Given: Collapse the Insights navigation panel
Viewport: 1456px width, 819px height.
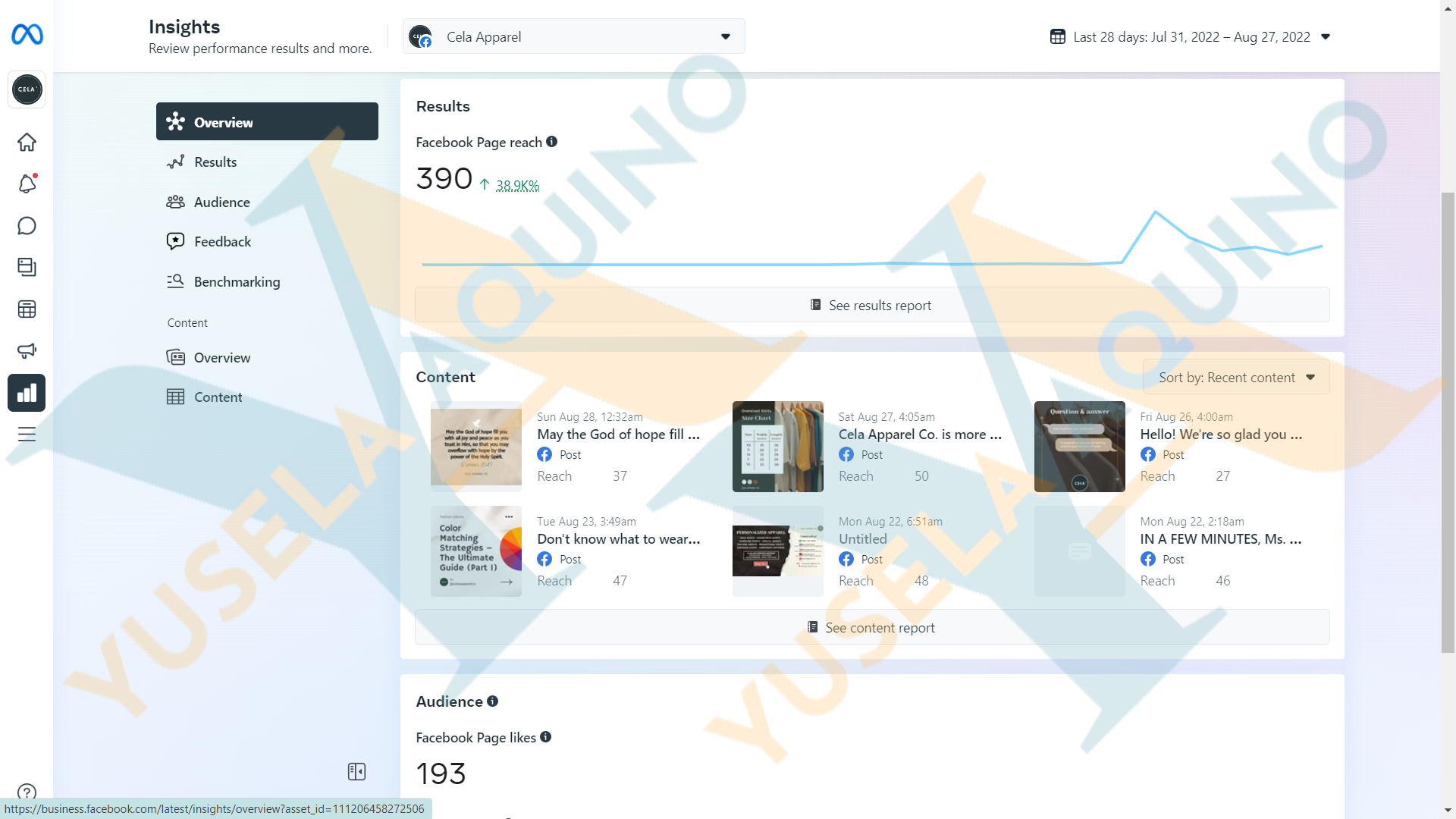Looking at the screenshot, I should (x=356, y=771).
